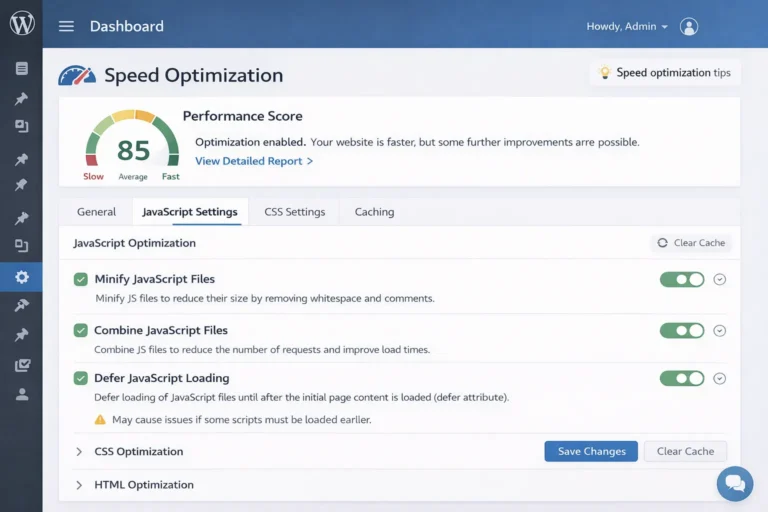Open the Howdy, Admin dropdown
The image size is (768, 512).
626,27
